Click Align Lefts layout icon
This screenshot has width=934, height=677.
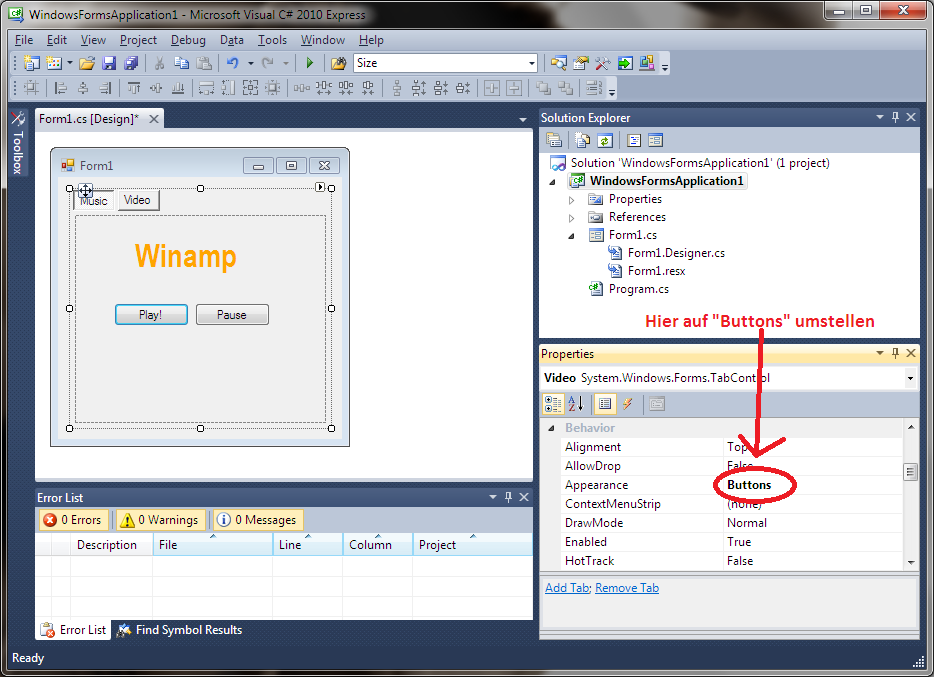click(x=61, y=88)
